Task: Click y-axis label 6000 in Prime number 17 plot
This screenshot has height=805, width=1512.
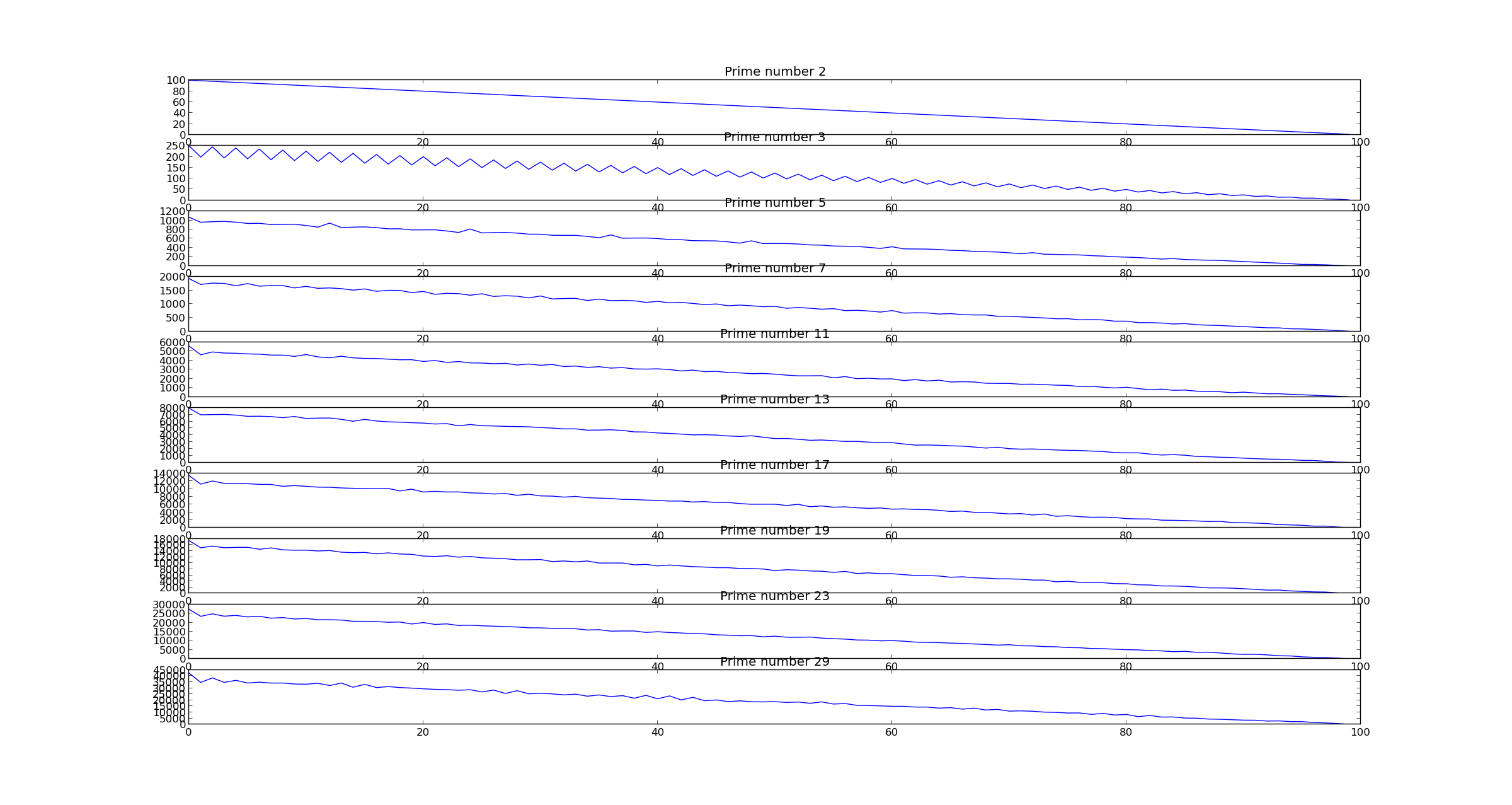Action: [x=173, y=504]
